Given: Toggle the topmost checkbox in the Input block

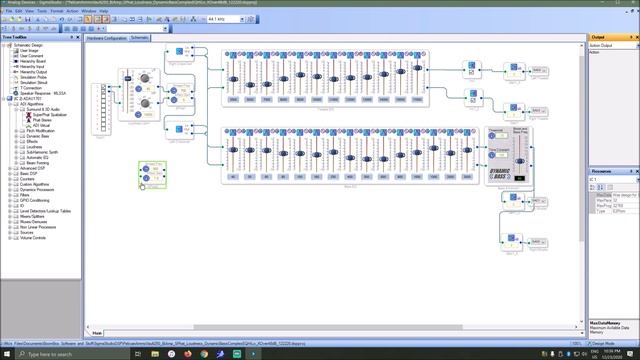Looking at the screenshot, I should tap(103, 87).
